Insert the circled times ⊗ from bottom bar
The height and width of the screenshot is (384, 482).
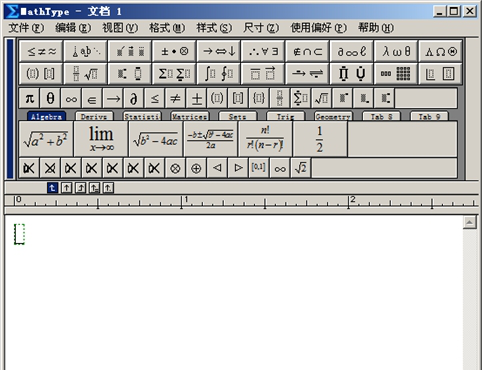point(175,168)
